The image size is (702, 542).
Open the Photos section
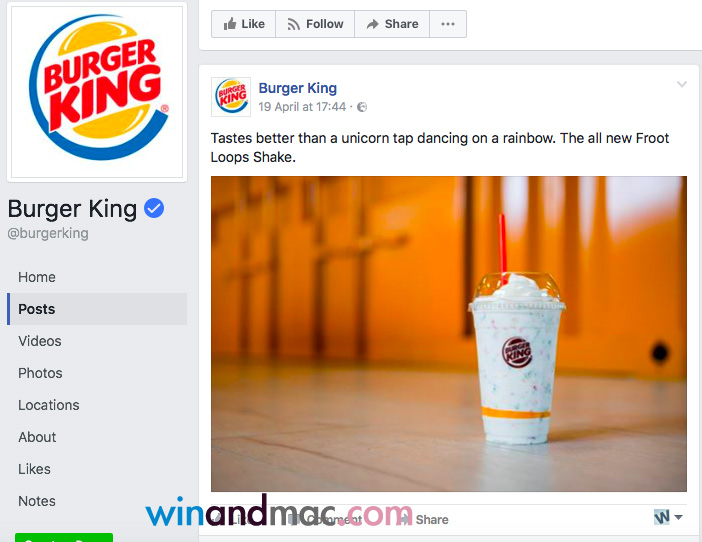pos(40,373)
